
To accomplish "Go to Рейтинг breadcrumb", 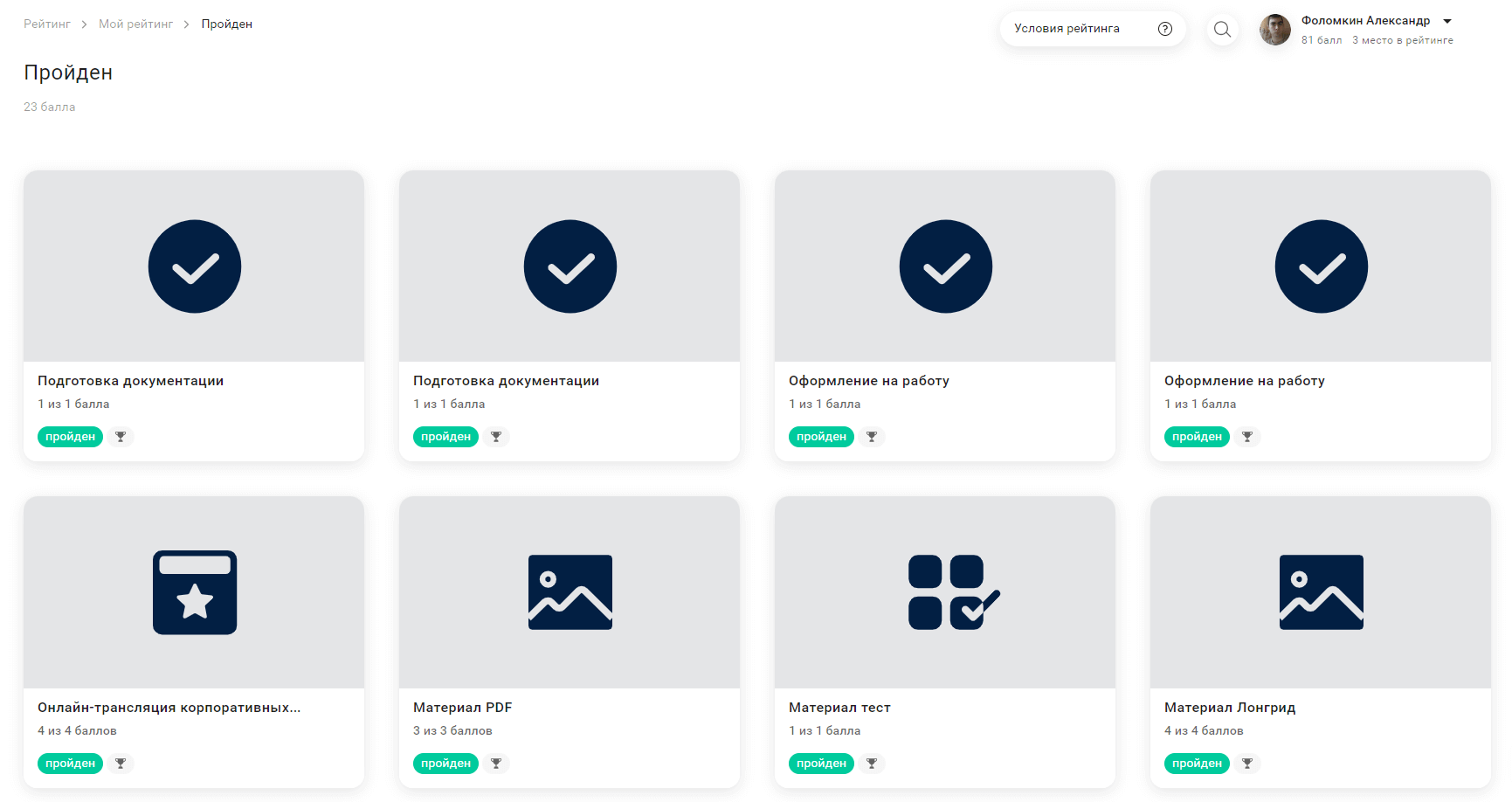I will (x=47, y=24).
